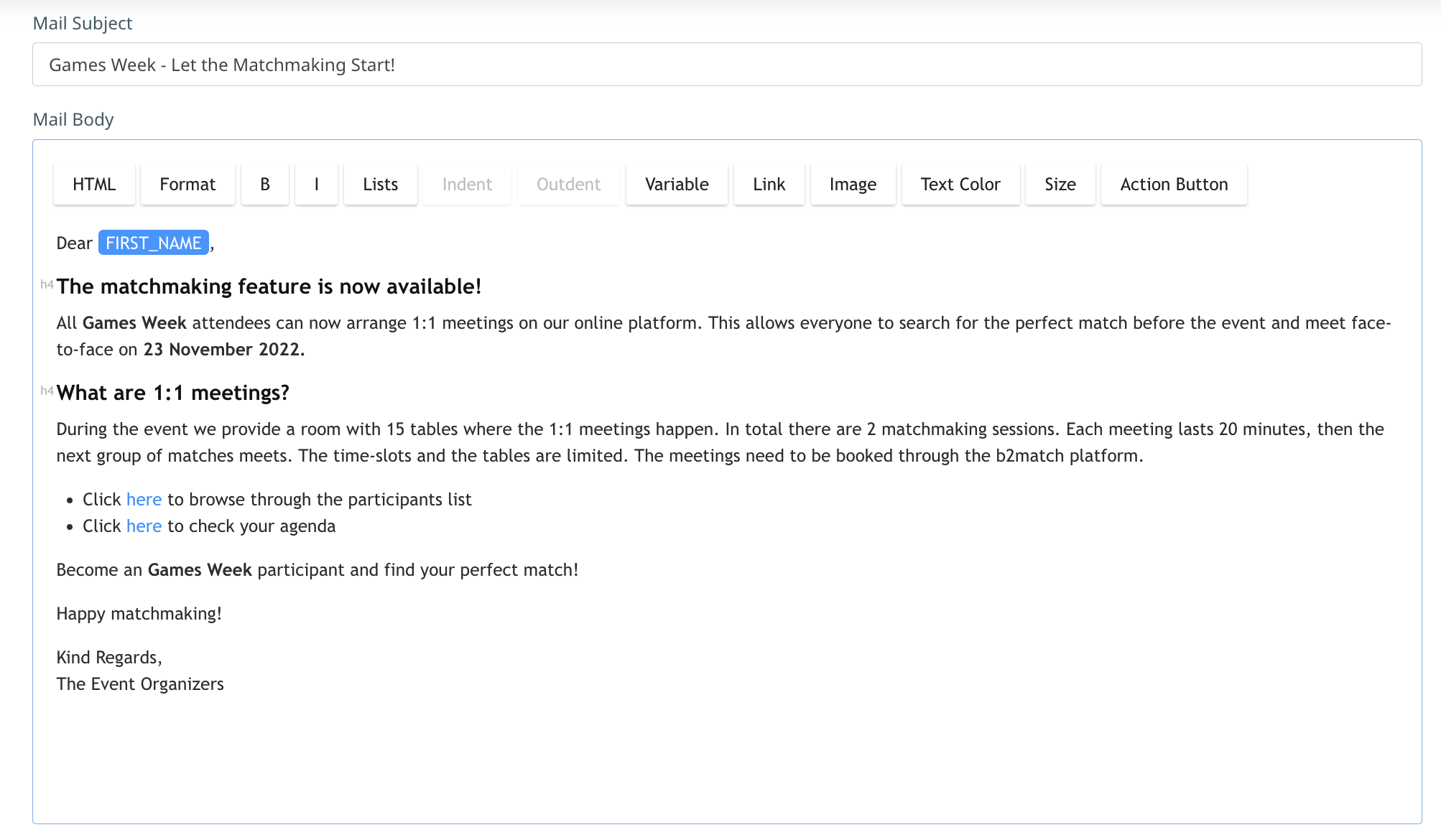1441x840 pixels.
Task: Click the Outdent toolbar button
Action: 568,185
